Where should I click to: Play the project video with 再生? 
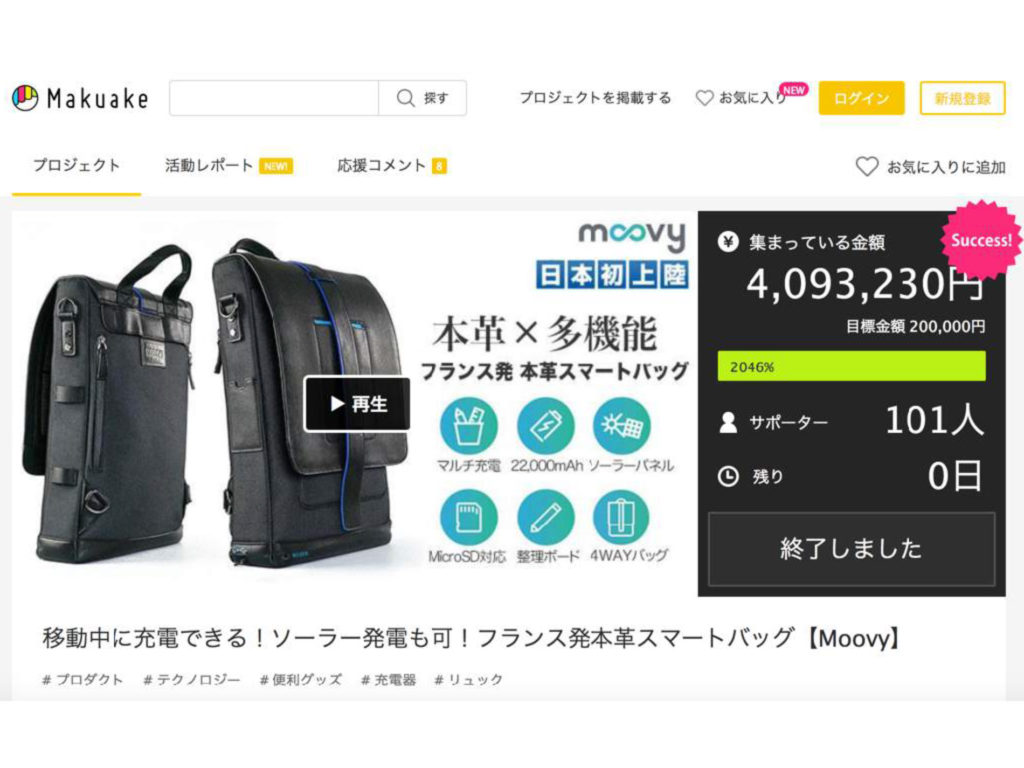[x=357, y=404]
